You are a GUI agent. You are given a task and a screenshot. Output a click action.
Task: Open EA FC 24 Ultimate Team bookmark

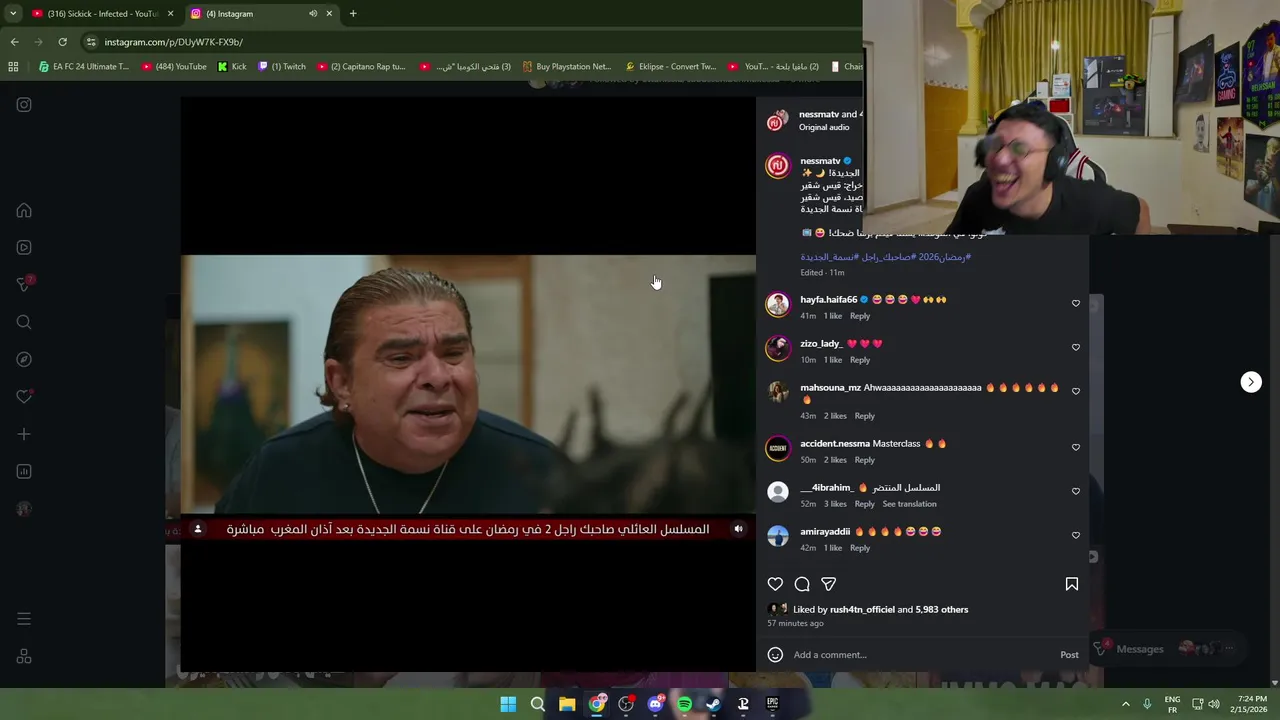84,67
